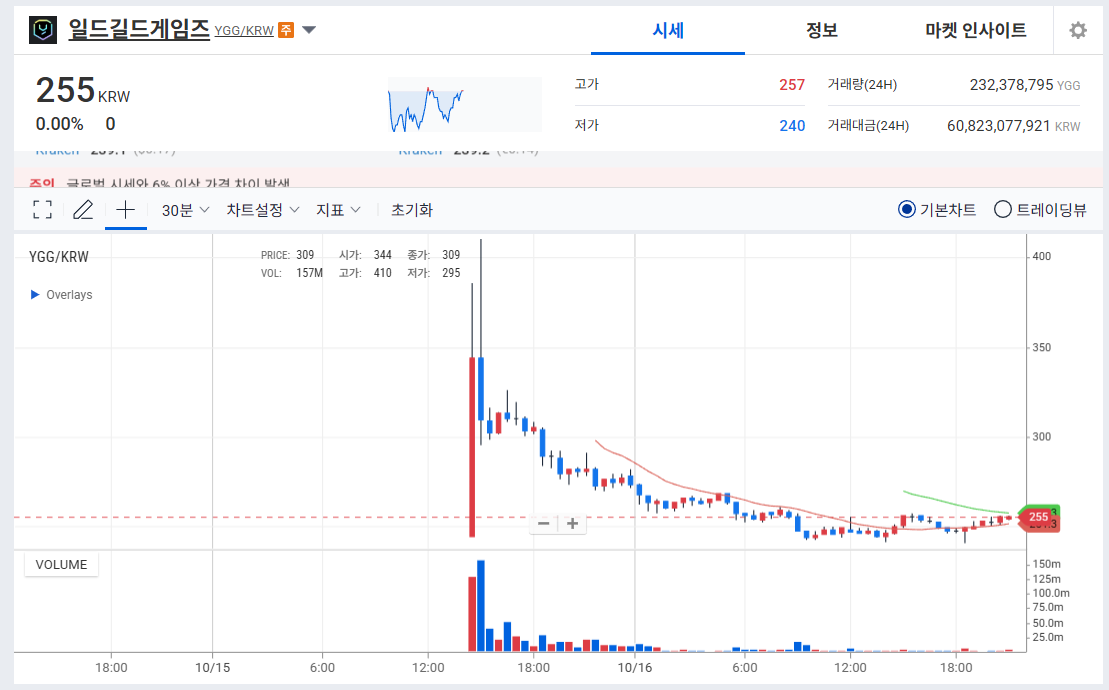The image size is (1109, 690).
Task: Select the 트레이딩뷰 radio option
Action: point(1003,210)
